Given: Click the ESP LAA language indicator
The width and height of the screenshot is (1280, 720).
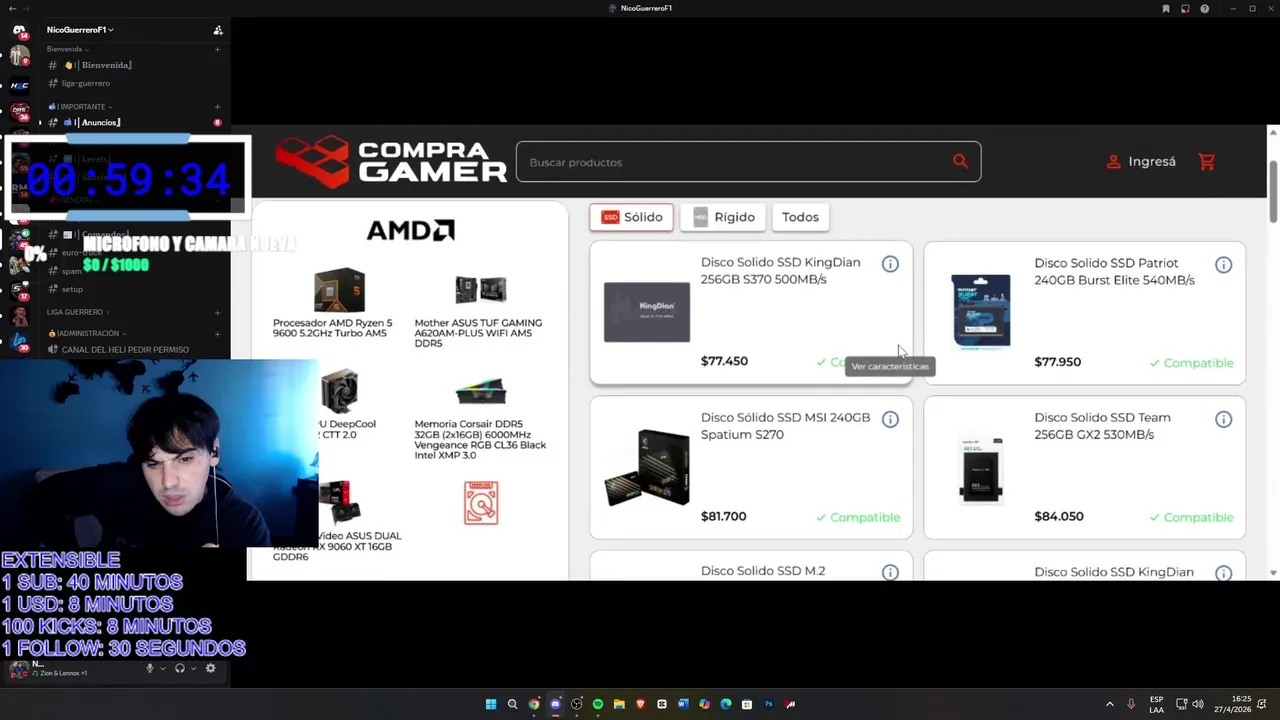Looking at the screenshot, I should [x=1156, y=704].
